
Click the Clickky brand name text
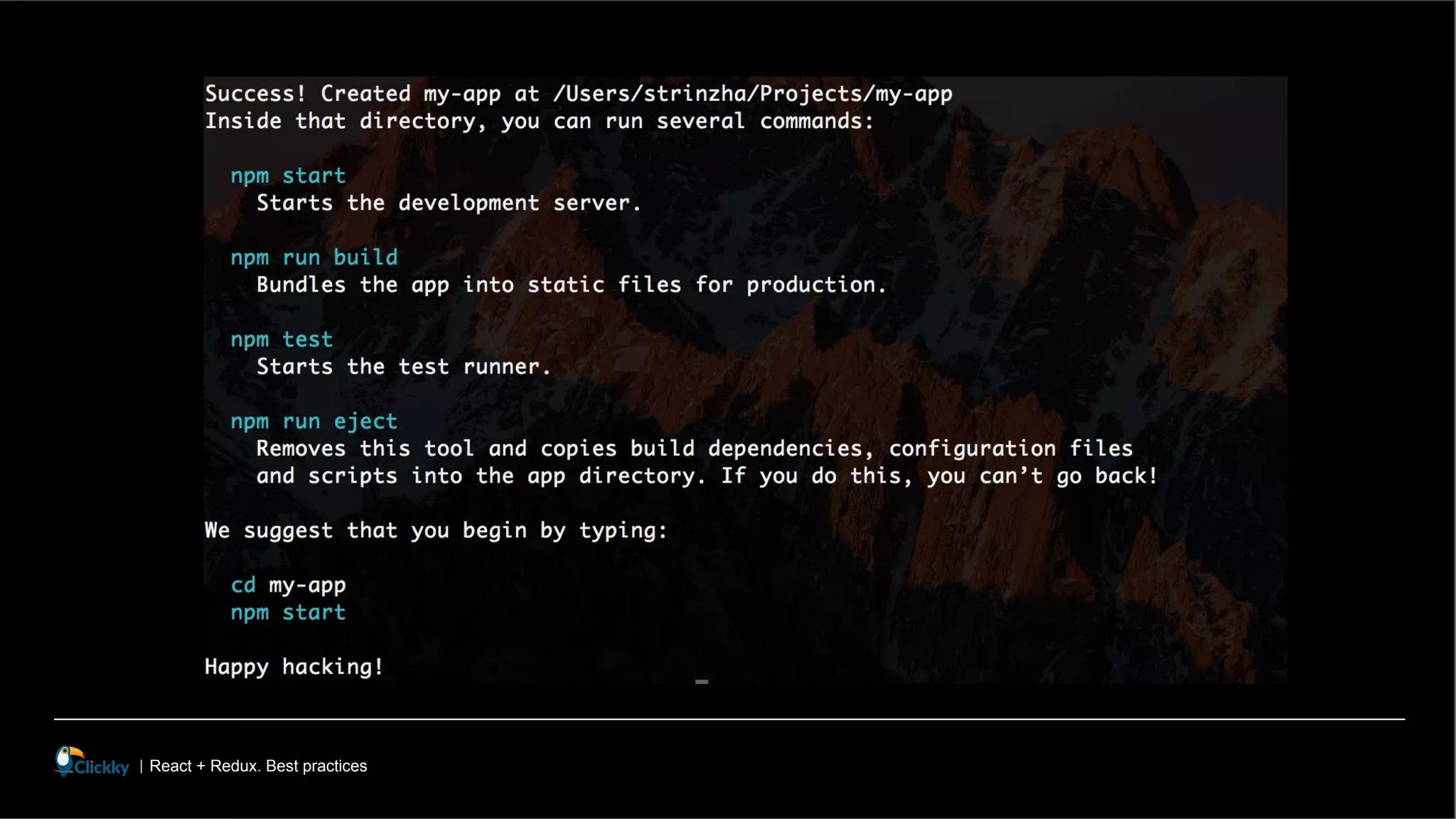coord(102,767)
